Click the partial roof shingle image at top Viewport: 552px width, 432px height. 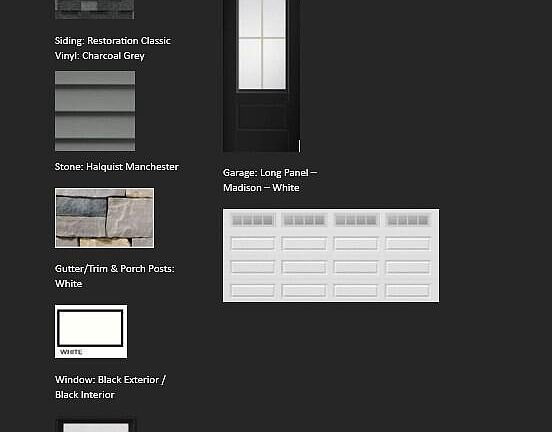pos(95,10)
